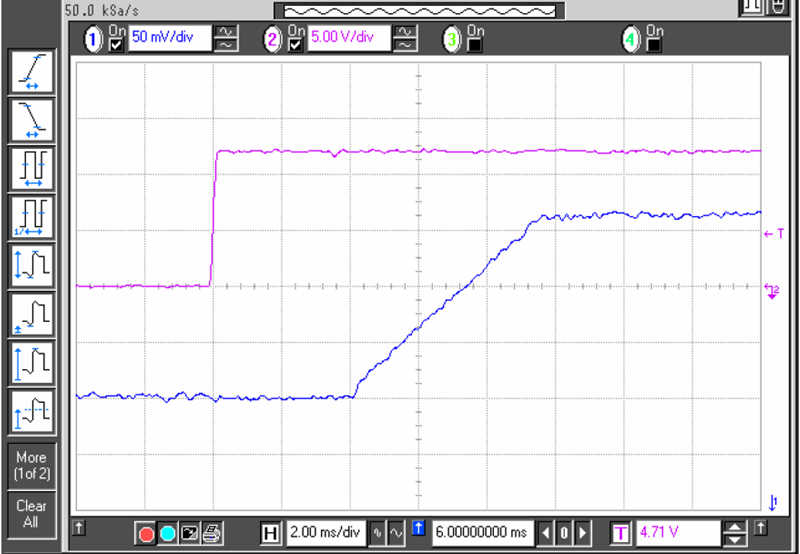
Task: Click the cyan Run acquisition button
Action: tap(167, 534)
